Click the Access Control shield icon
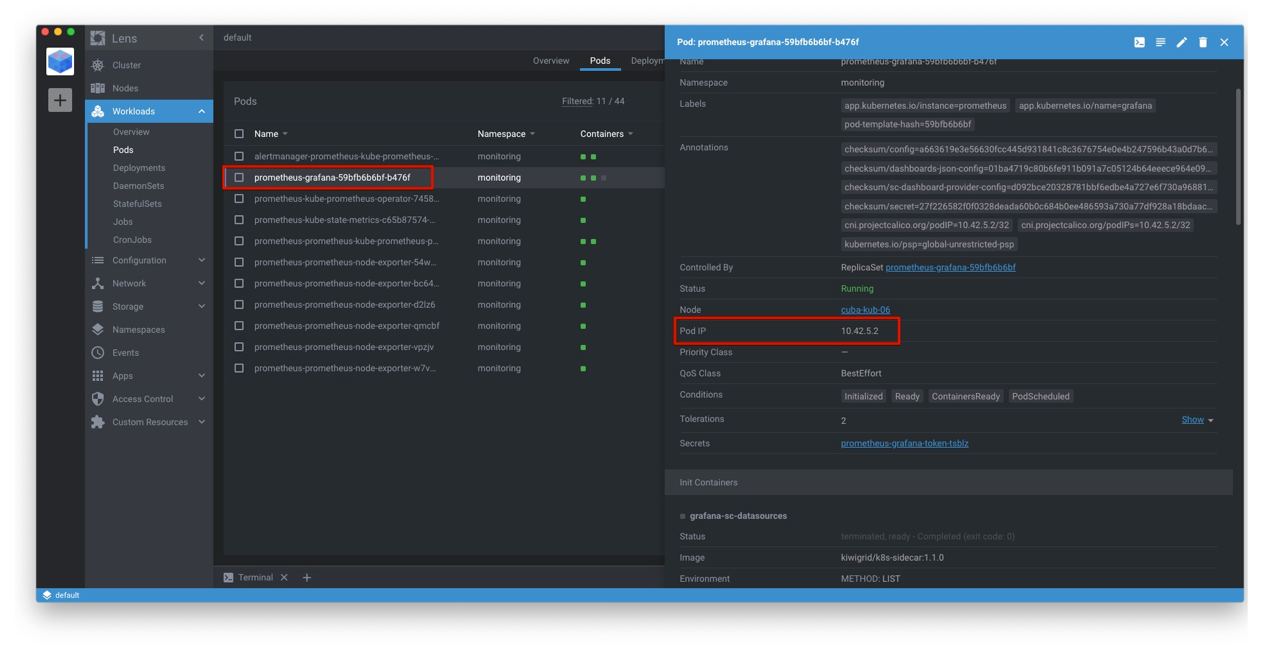Screen dimensions: 1280x650 [97, 398]
